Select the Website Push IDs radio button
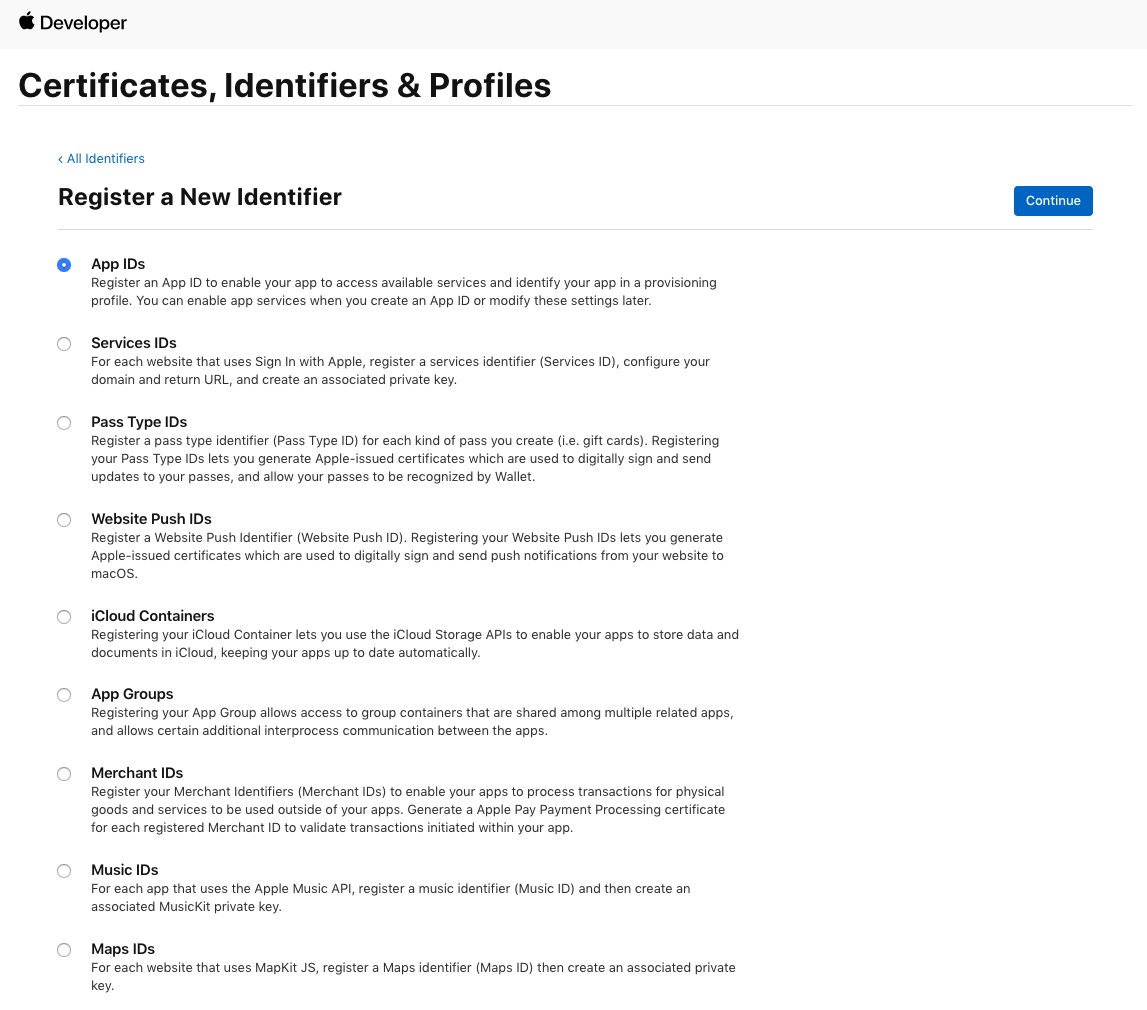Viewport: 1147px width, 1010px height. (64, 520)
